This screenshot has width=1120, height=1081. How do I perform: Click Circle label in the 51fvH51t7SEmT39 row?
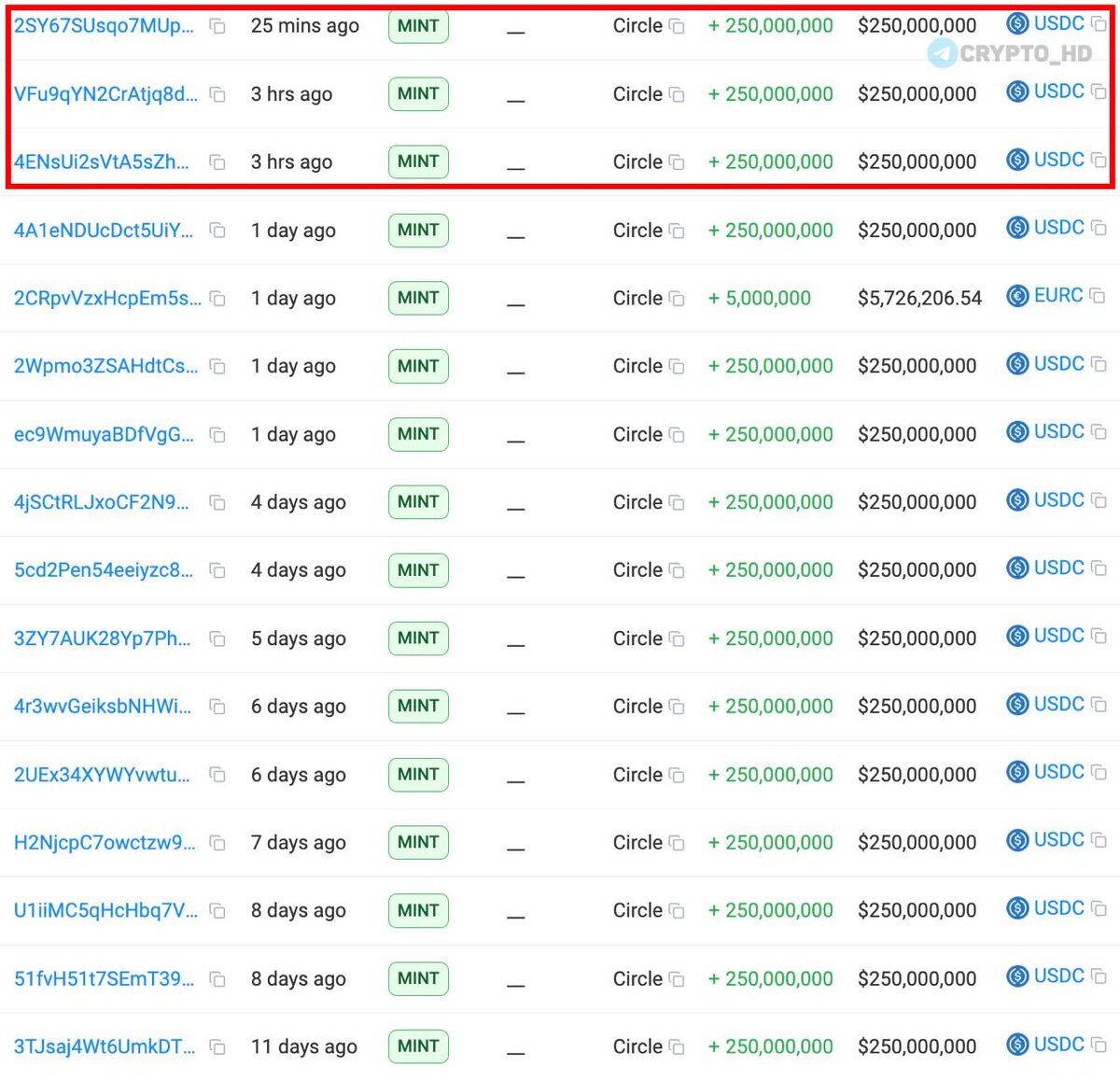(637, 979)
